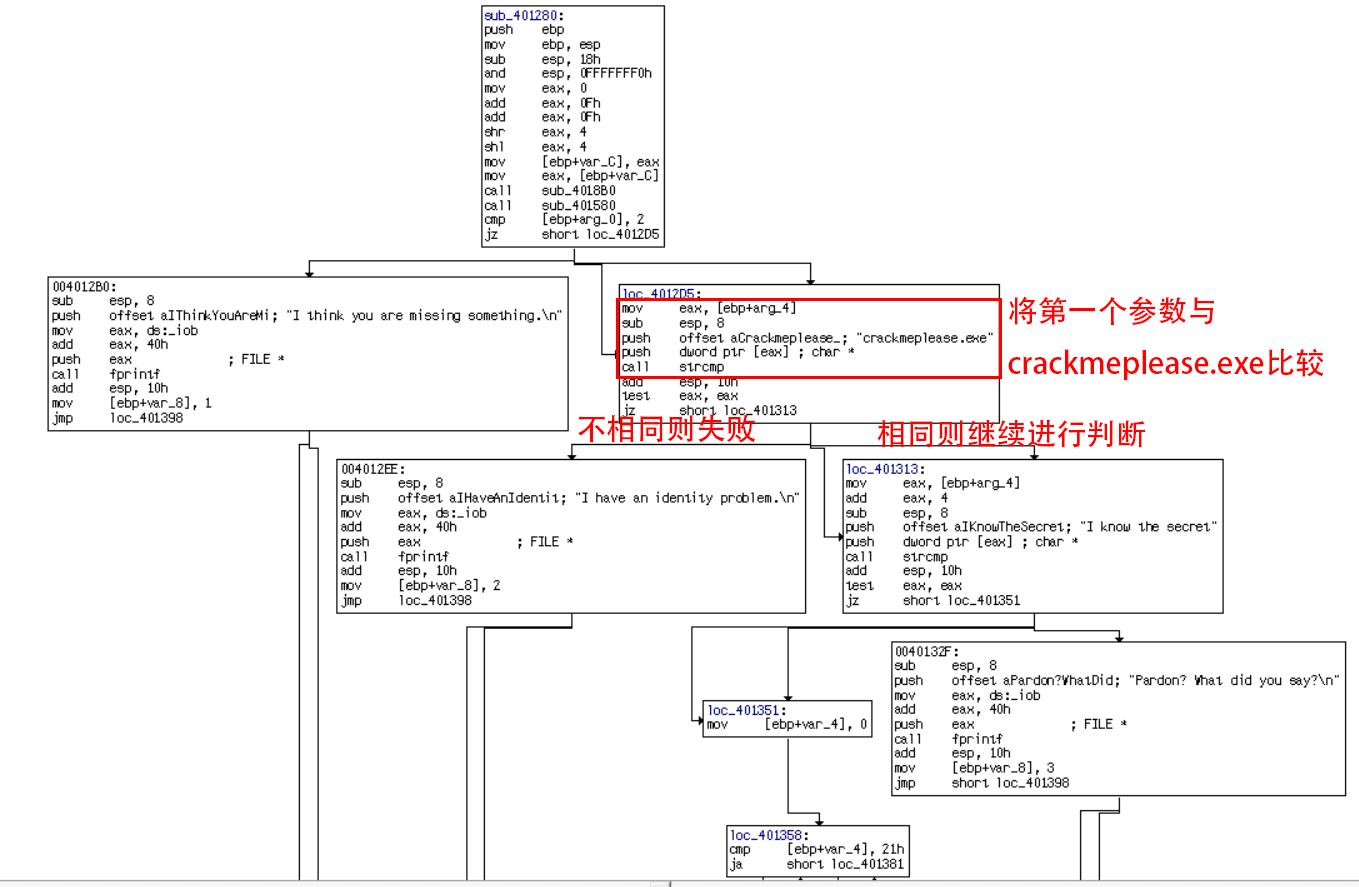Click 'jmp loc_401398' in block 004012EE
This screenshot has width=1359, height=887.
point(406,600)
